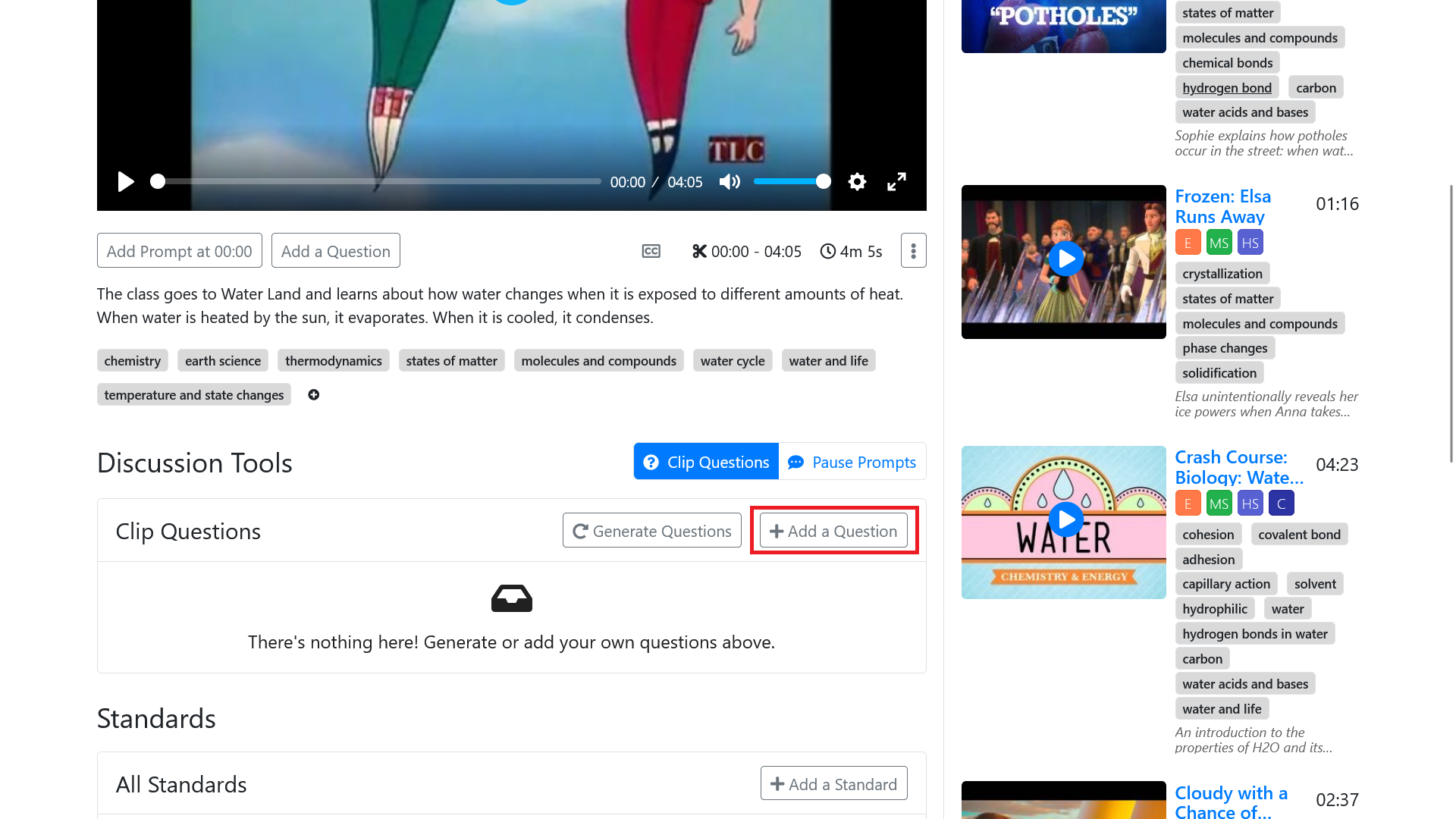Open the Crash Course: Biology Water link
This screenshot has width=1456, height=819.
1239,467
